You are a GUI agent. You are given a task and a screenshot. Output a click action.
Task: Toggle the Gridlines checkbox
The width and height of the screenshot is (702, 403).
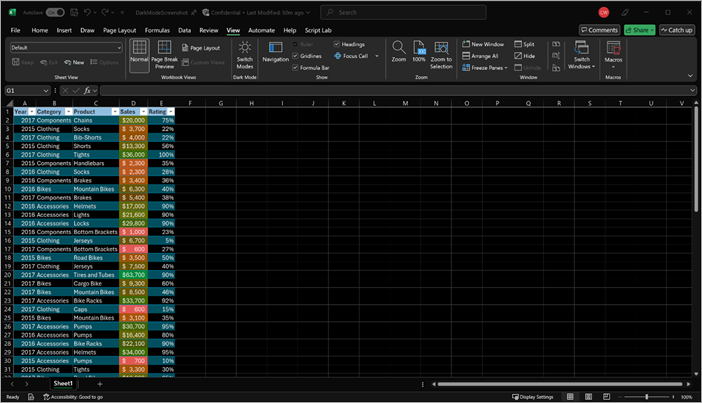[295, 56]
